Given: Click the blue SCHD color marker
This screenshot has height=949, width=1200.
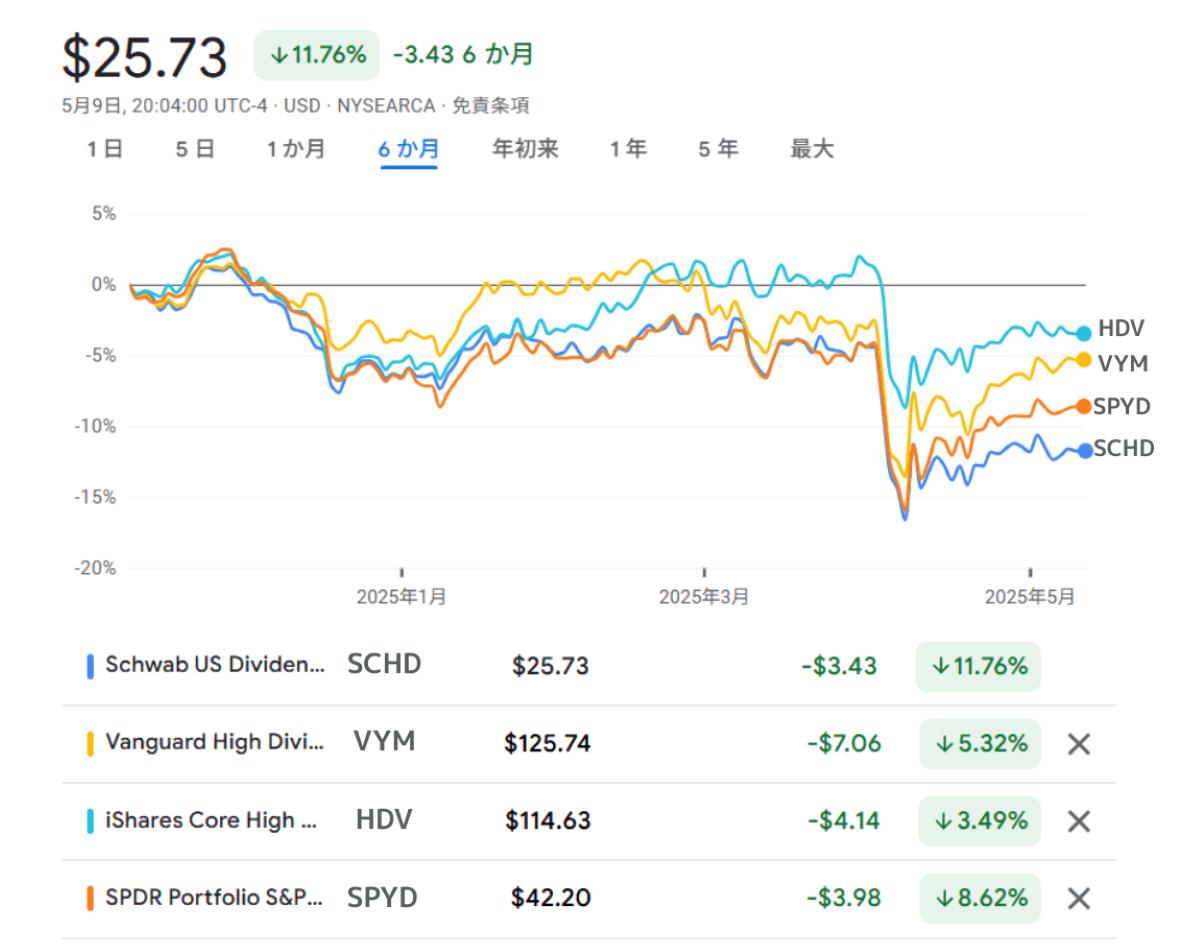Looking at the screenshot, I should point(90,666).
